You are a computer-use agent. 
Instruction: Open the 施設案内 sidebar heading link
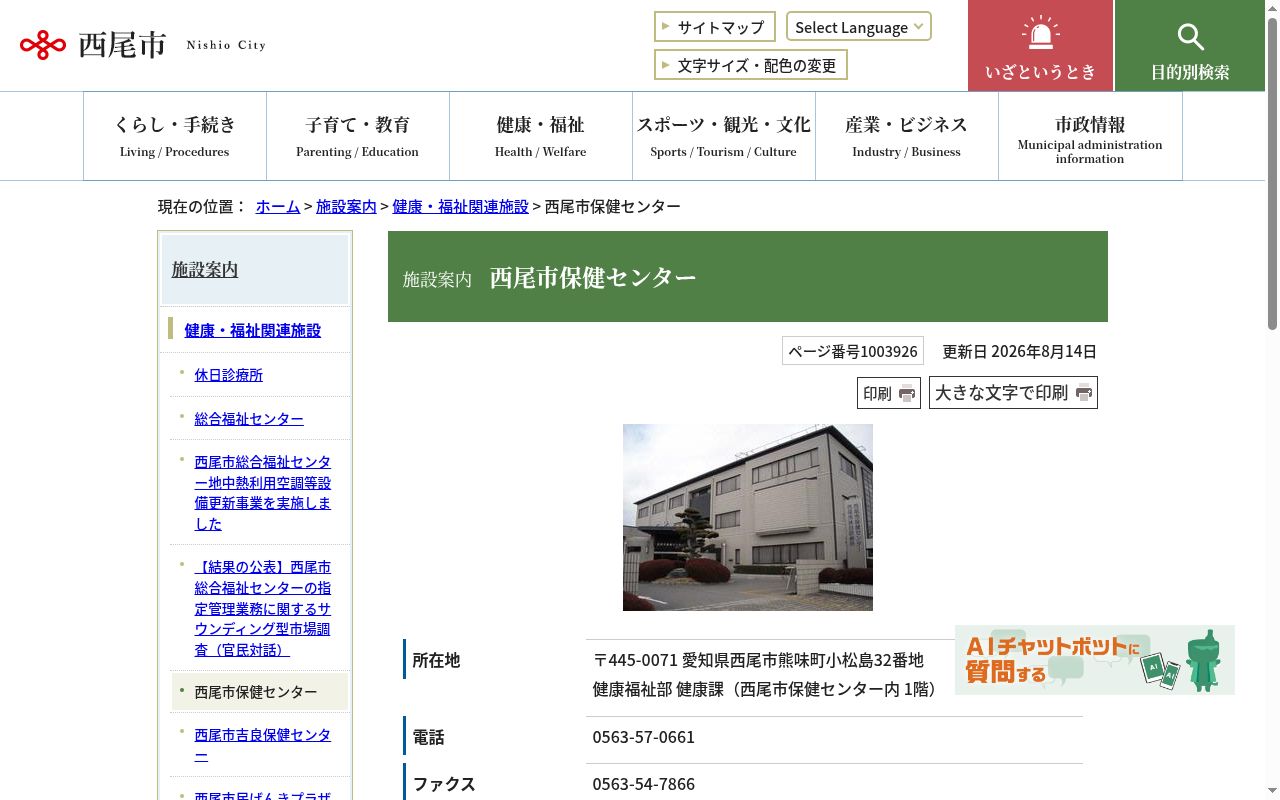coord(205,269)
